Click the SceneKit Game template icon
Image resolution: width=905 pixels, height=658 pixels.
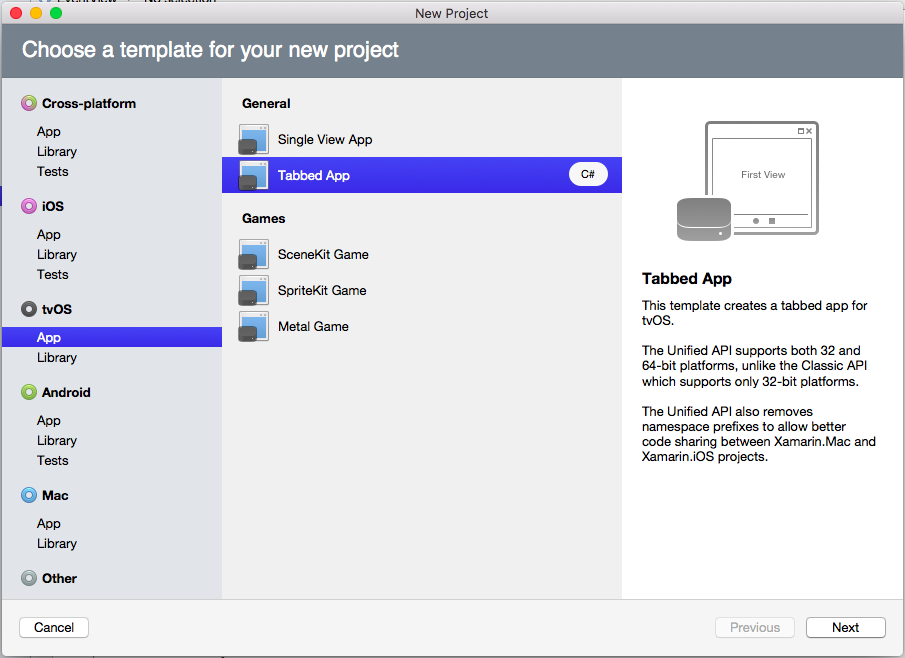click(x=253, y=254)
